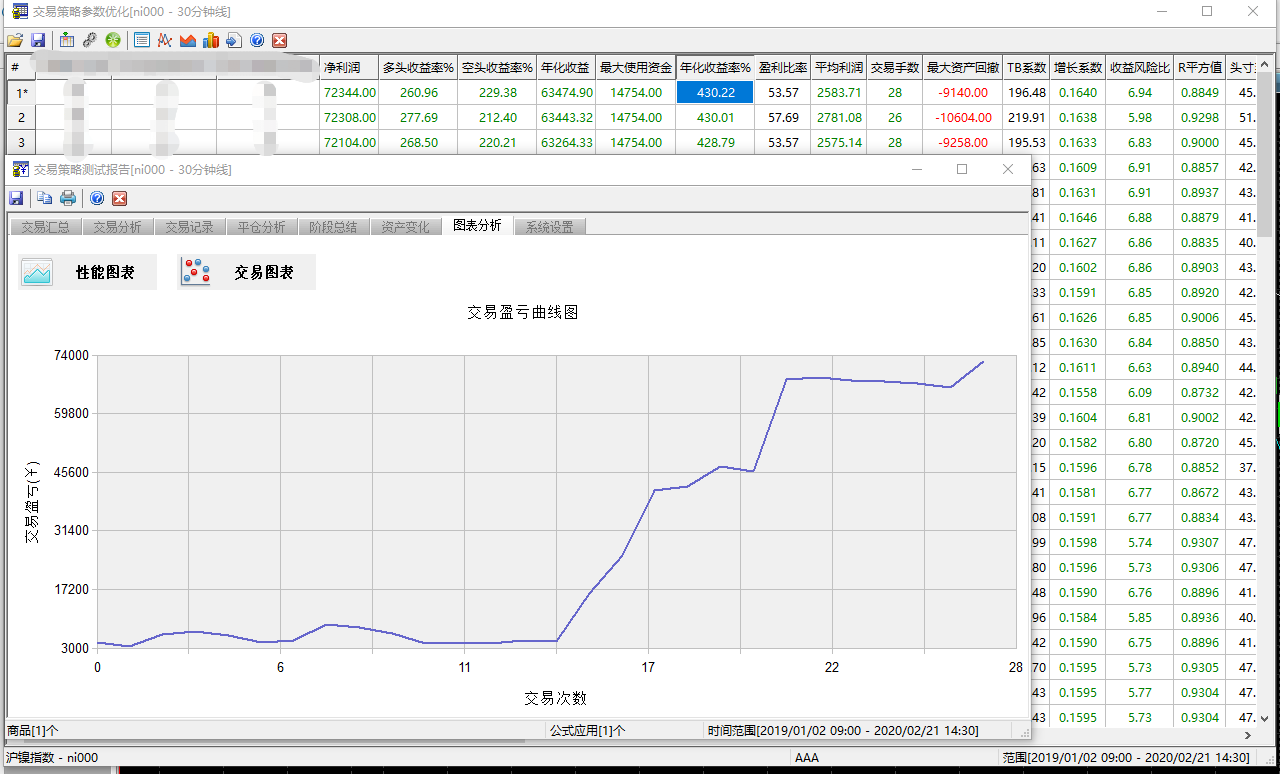The image size is (1280, 774).
Task: Open help in the test report toolbar
Action: 97,198
